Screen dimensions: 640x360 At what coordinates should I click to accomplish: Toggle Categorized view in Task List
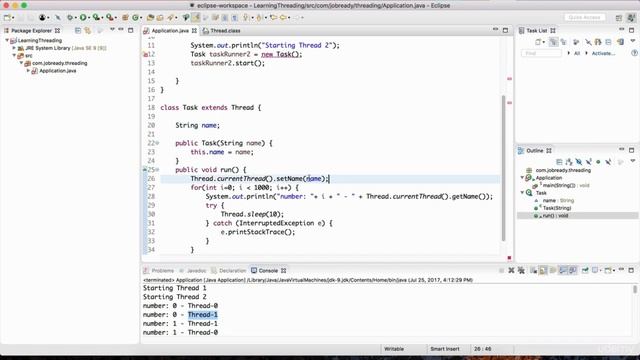[x=553, y=42]
